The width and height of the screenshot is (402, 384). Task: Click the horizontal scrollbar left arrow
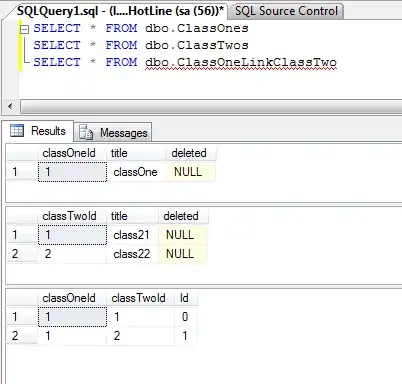click(10, 107)
